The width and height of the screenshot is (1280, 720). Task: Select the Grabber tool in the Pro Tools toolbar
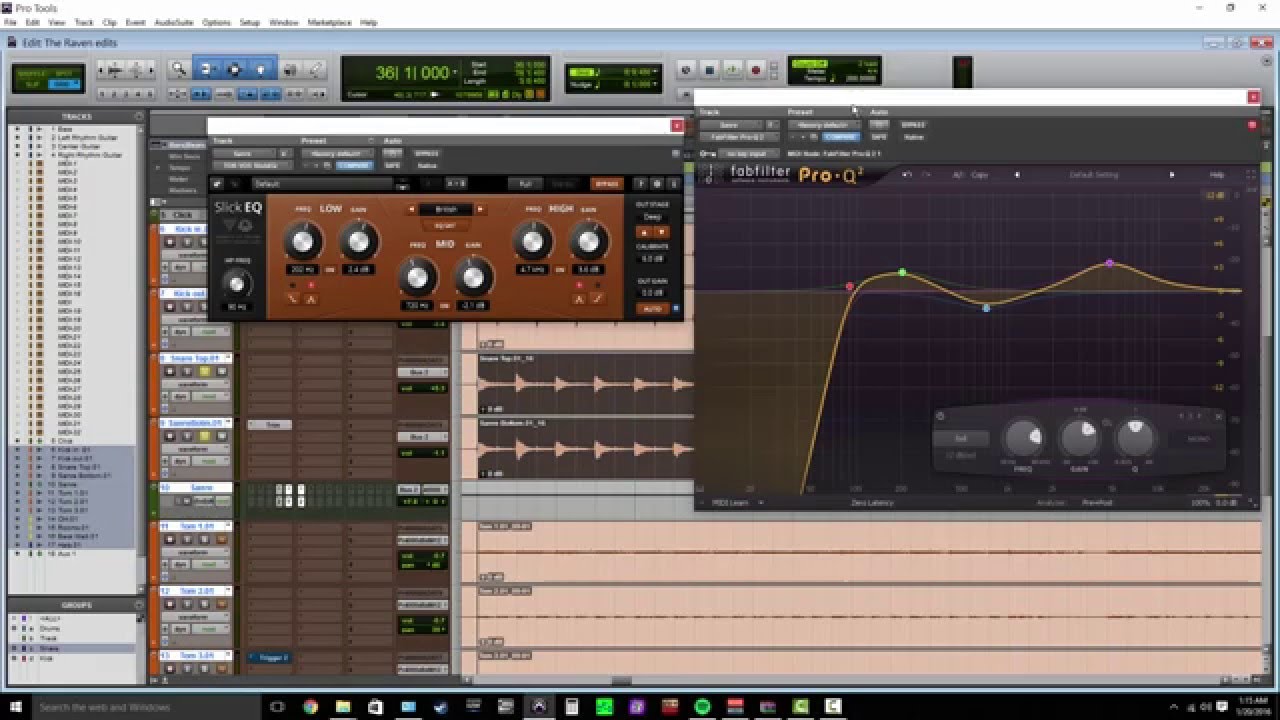261,69
